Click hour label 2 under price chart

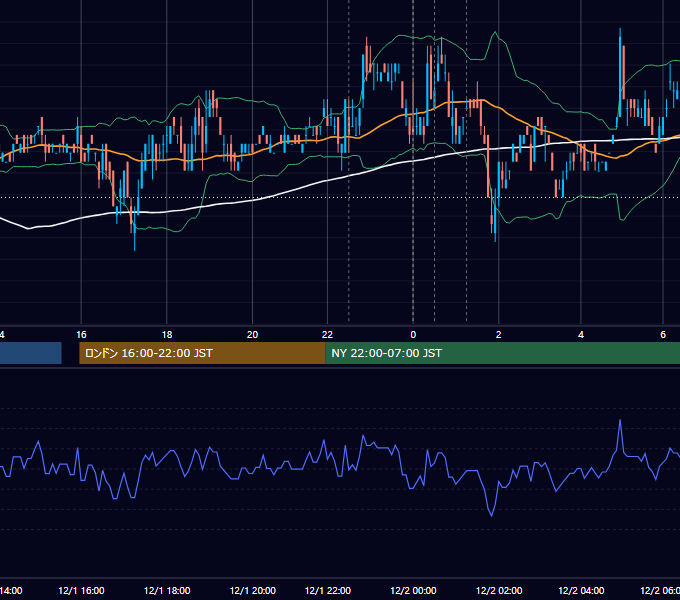[x=499, y=335]
